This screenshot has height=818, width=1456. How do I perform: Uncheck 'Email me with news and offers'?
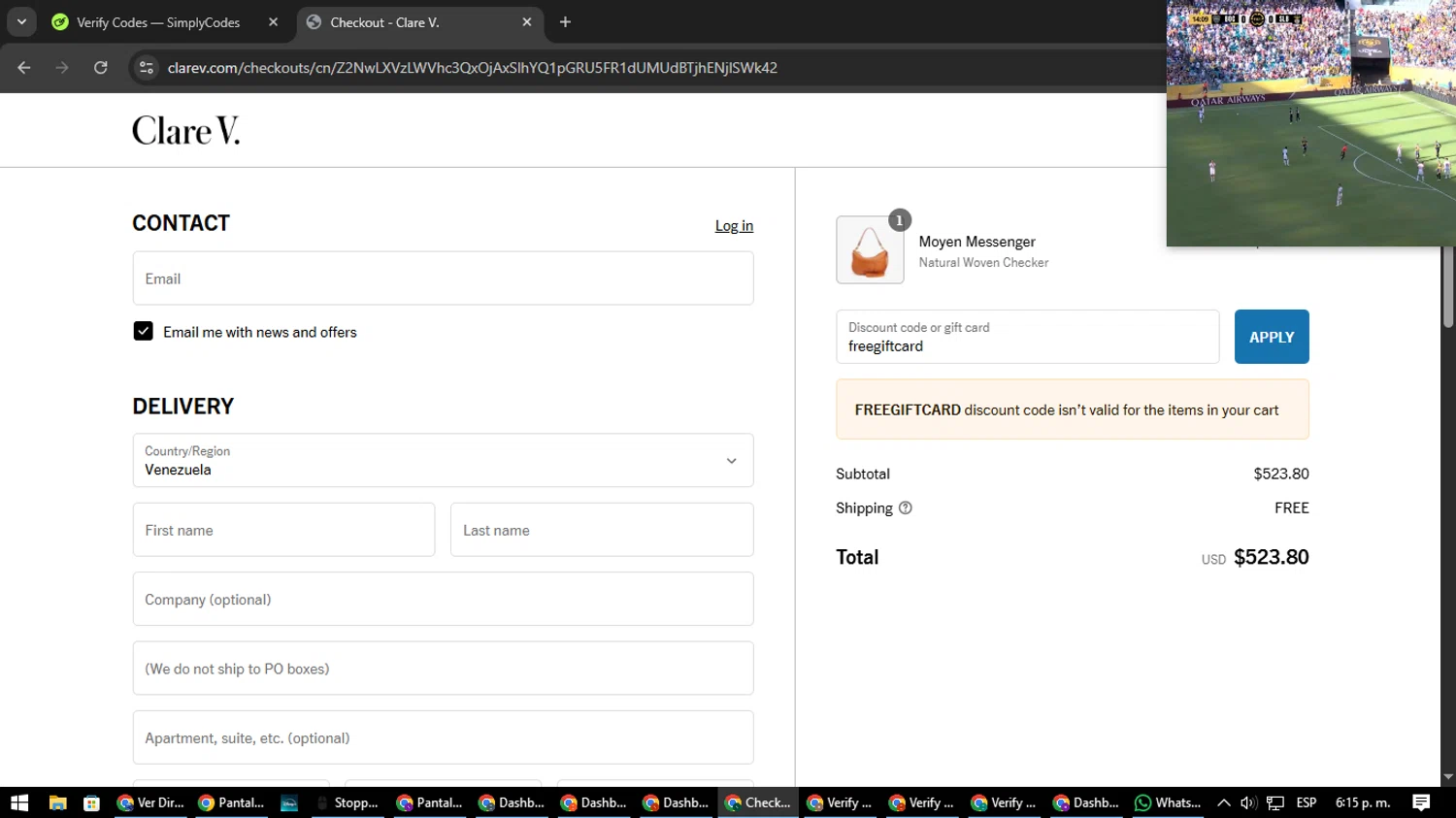143,331
